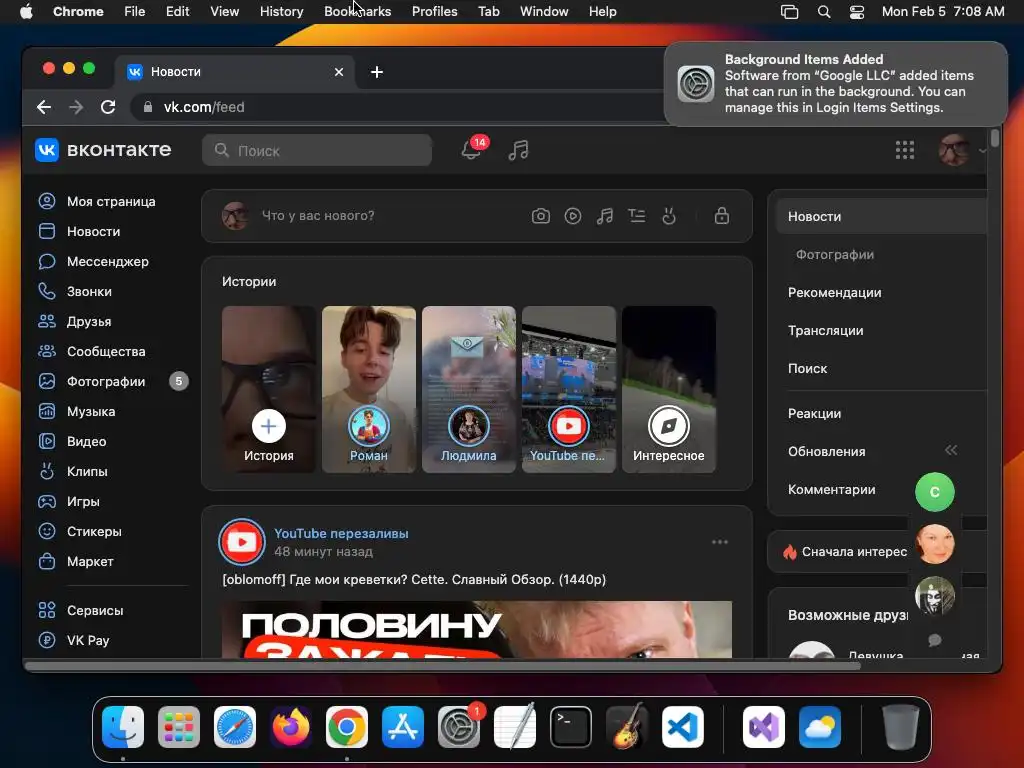Attach music note icon in post box

pyautogui.click(x=605, y=216)
